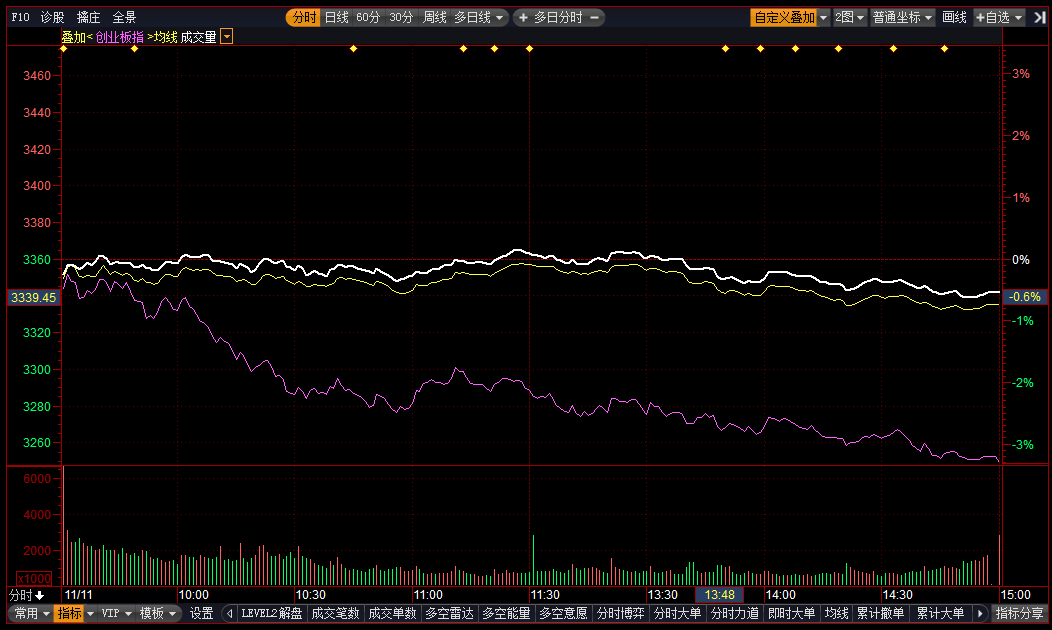Open the 2图 chart count dropdown

click(x=849, y=17)
